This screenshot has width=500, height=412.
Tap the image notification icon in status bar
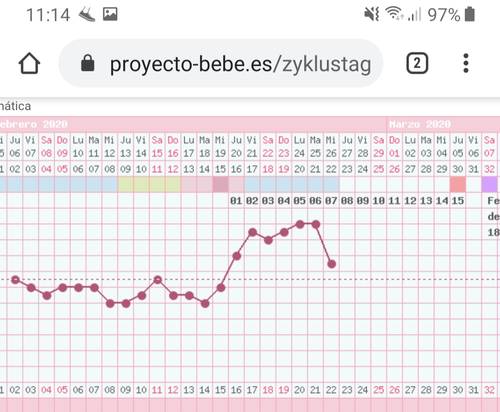point(110,14)
